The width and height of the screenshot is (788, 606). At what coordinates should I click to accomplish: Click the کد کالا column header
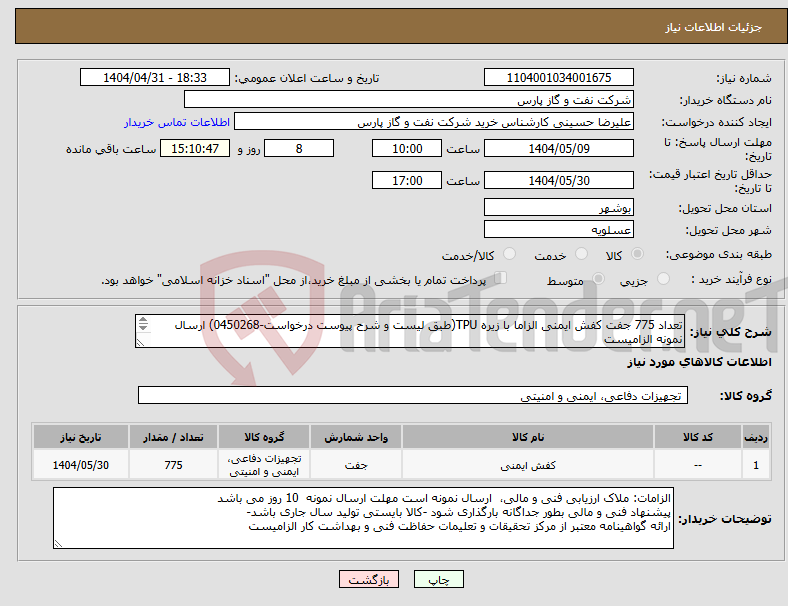[698, 437]
